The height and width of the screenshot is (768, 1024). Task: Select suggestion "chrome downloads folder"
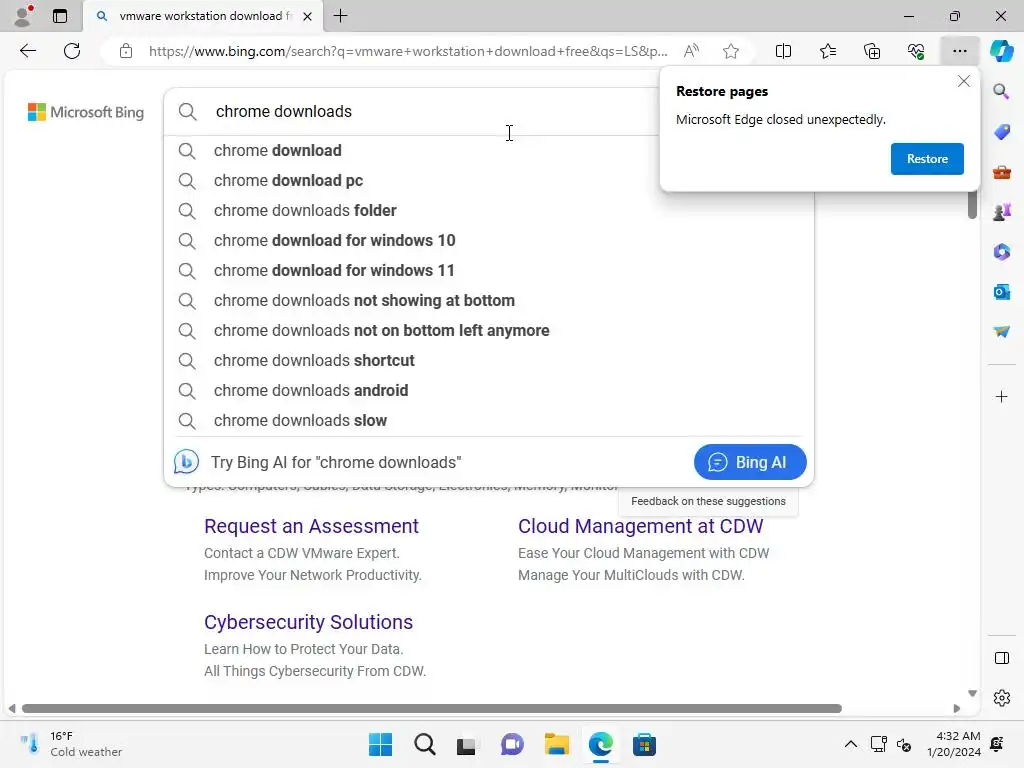pyautogui.click(x=488, y=210)
